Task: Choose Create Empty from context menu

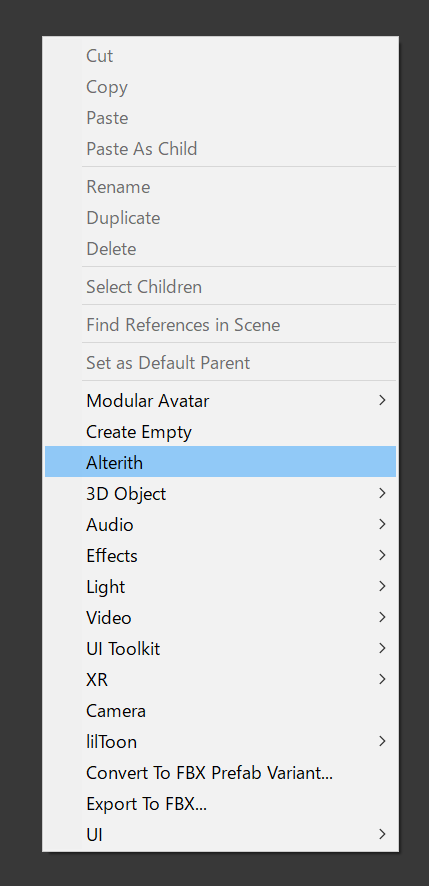Action: point(220,432)
